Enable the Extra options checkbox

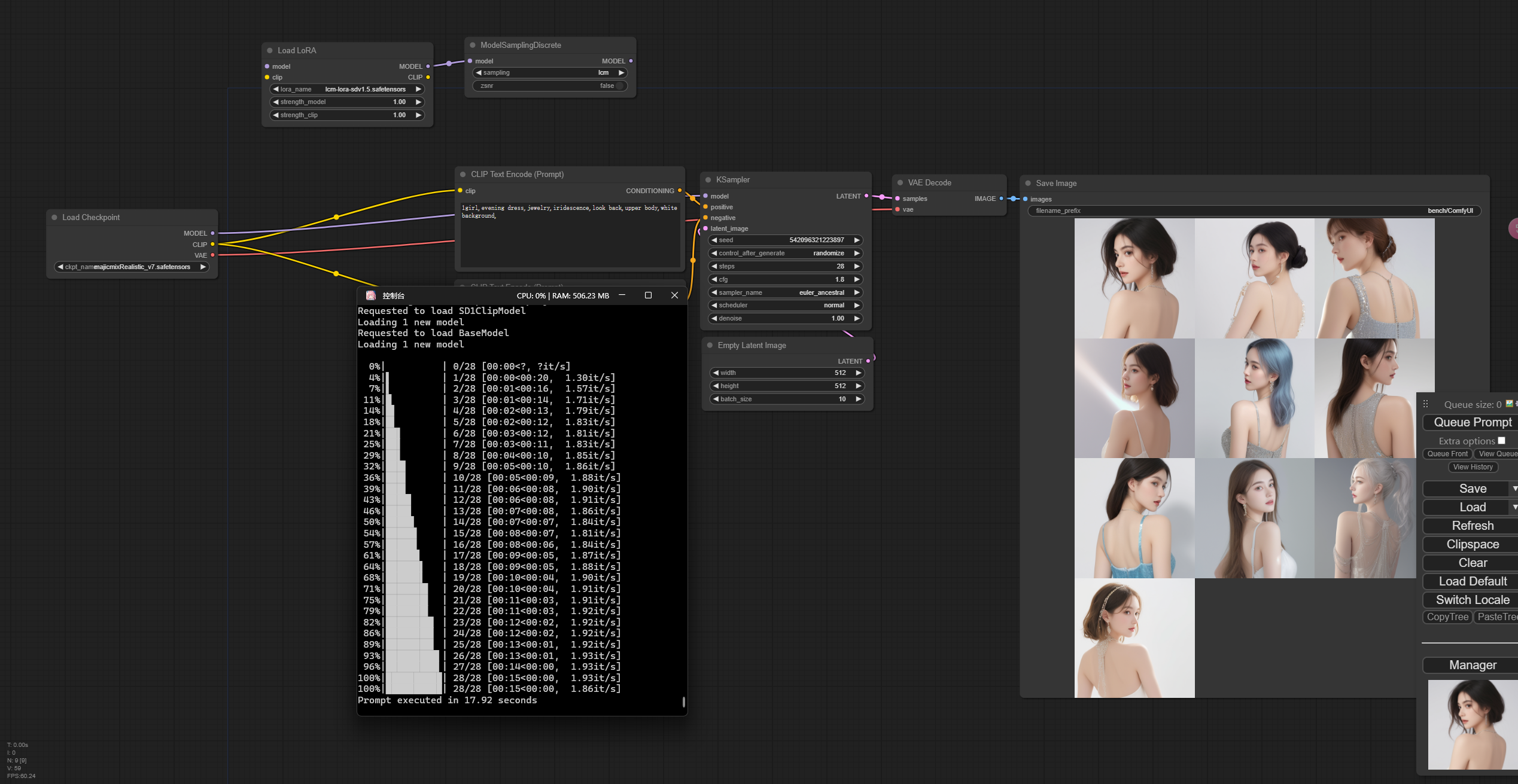(x=1501, y=441)
